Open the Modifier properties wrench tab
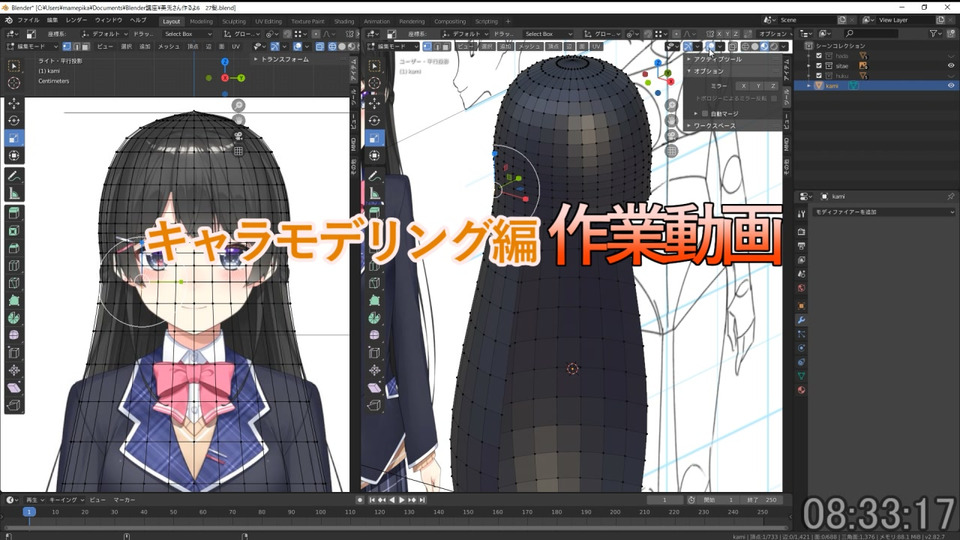Image resolution: width=960 pixels, height=540 pixels. (801, 320)
